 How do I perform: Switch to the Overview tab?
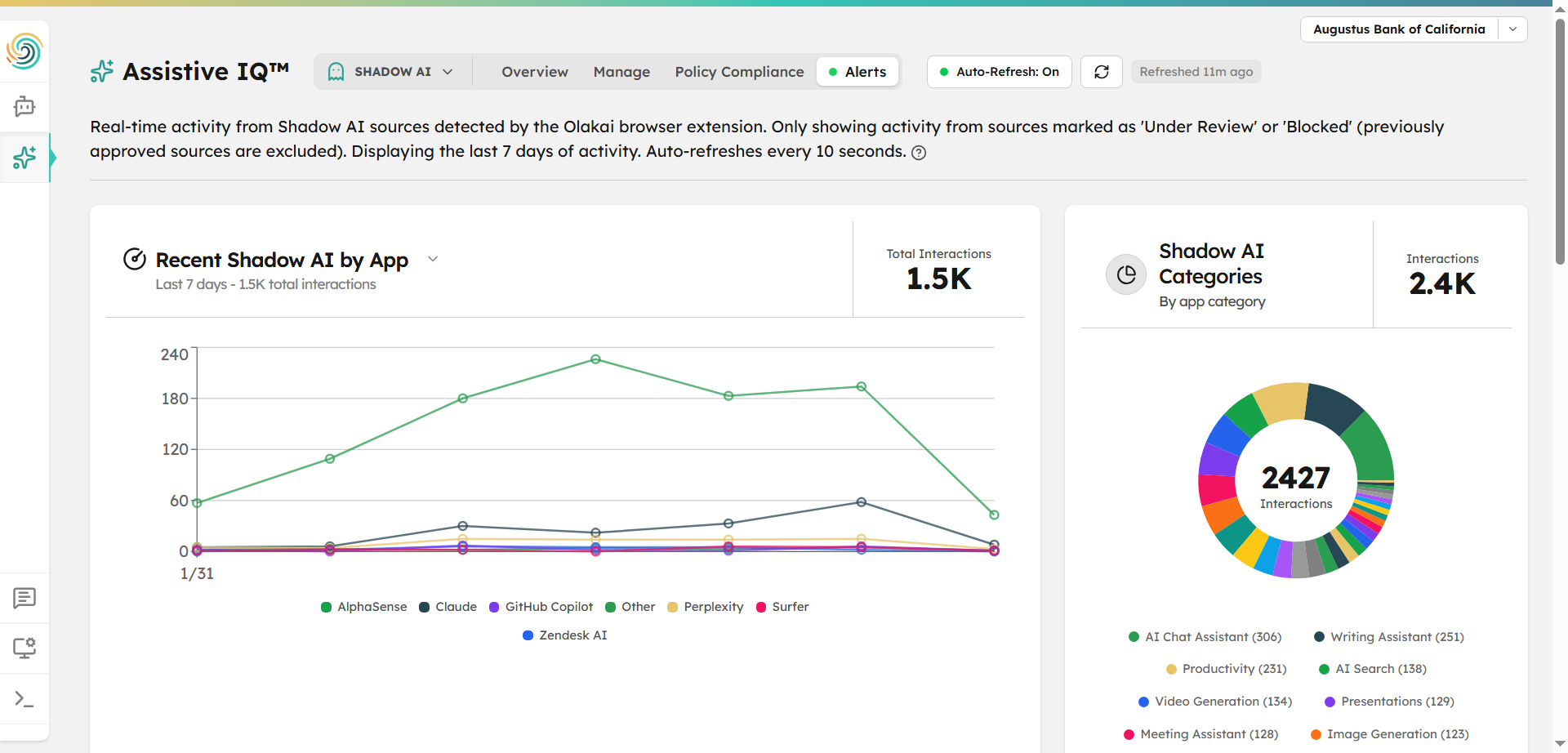tap(535, 72)
